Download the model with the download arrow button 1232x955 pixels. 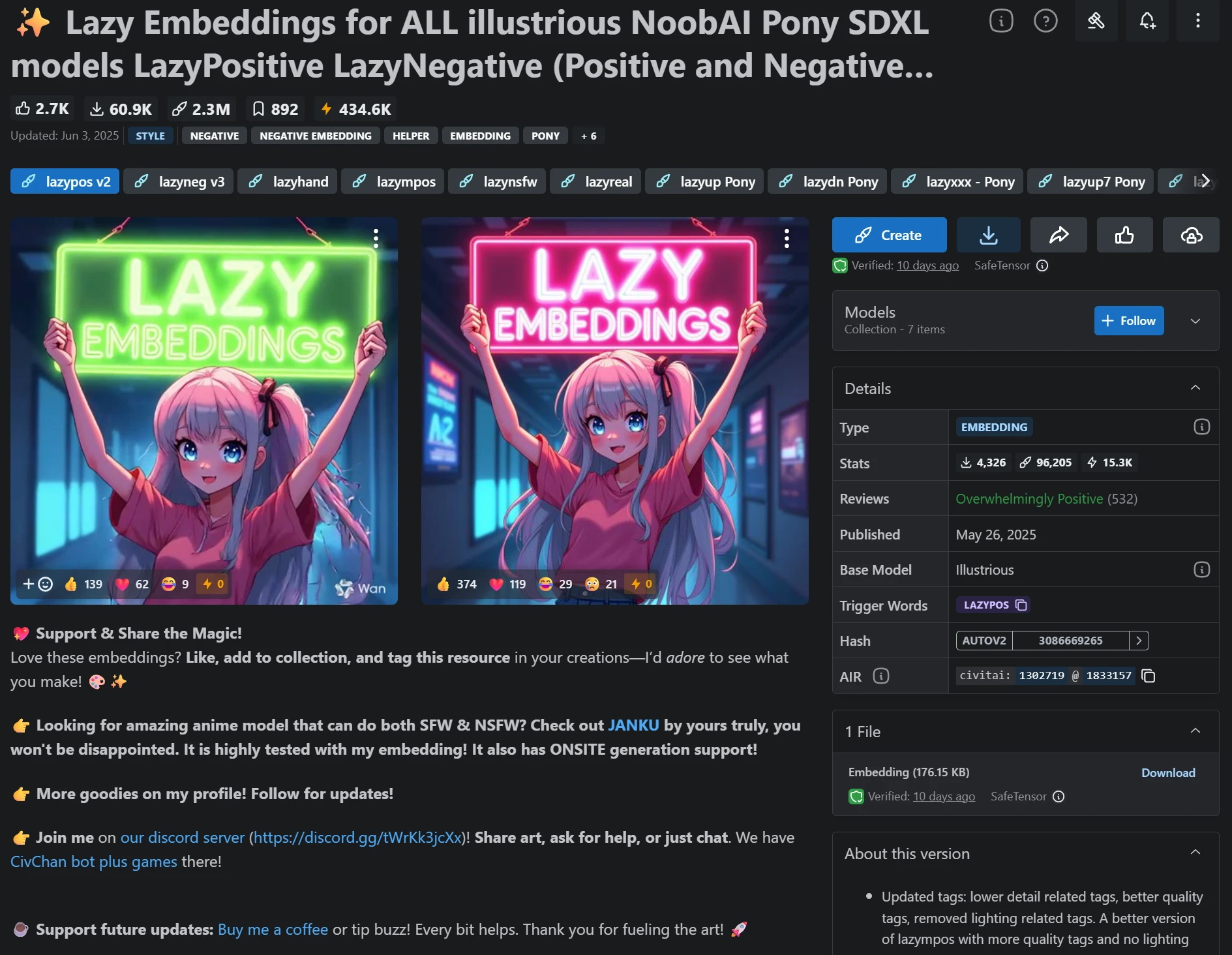988,235
